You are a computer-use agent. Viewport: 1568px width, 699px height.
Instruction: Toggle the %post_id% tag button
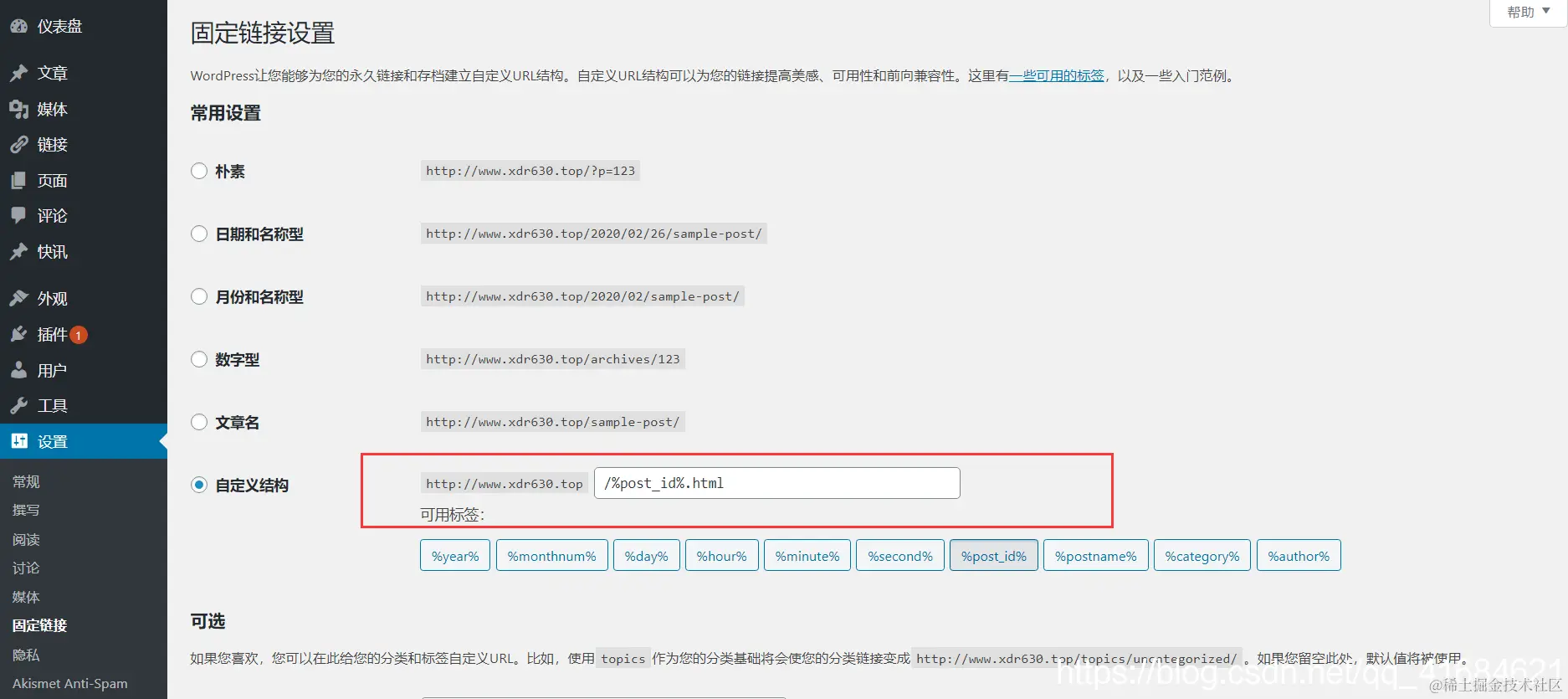[x=994, y=556]
